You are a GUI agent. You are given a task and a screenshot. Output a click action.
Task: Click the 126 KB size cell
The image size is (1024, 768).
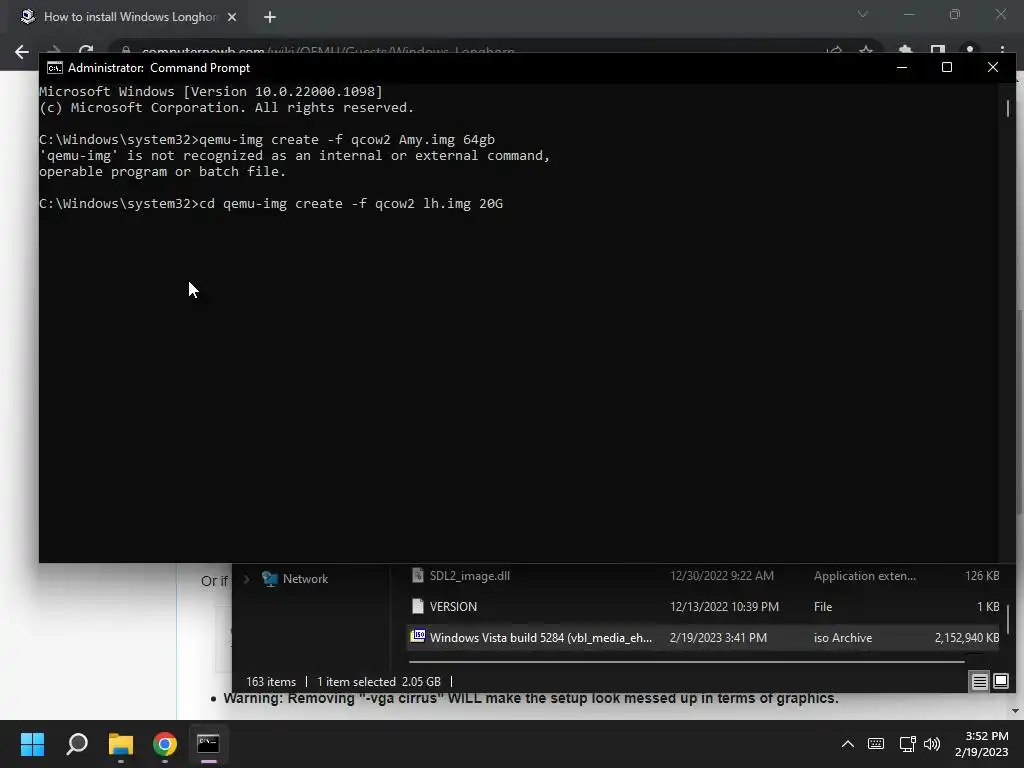982,576
